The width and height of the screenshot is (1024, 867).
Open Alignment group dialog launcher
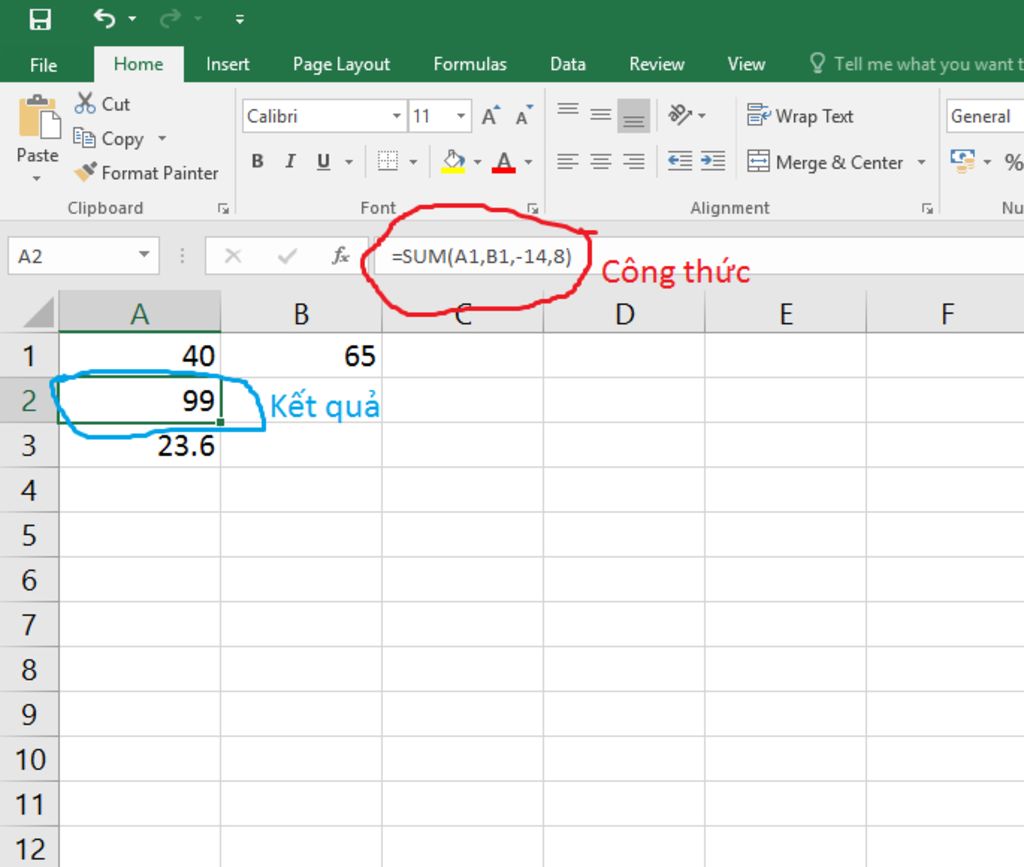pyautogui.click(x=927, y=208)
